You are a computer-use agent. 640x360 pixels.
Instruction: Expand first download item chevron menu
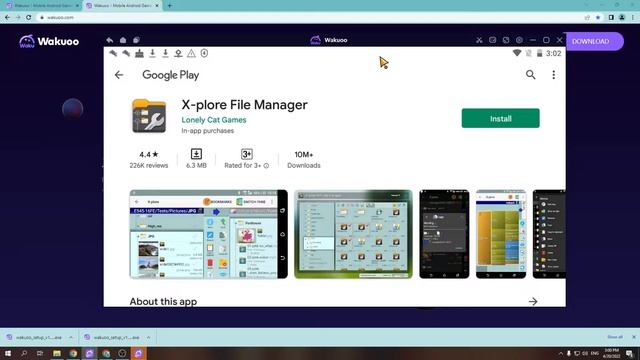click(71, 338)
